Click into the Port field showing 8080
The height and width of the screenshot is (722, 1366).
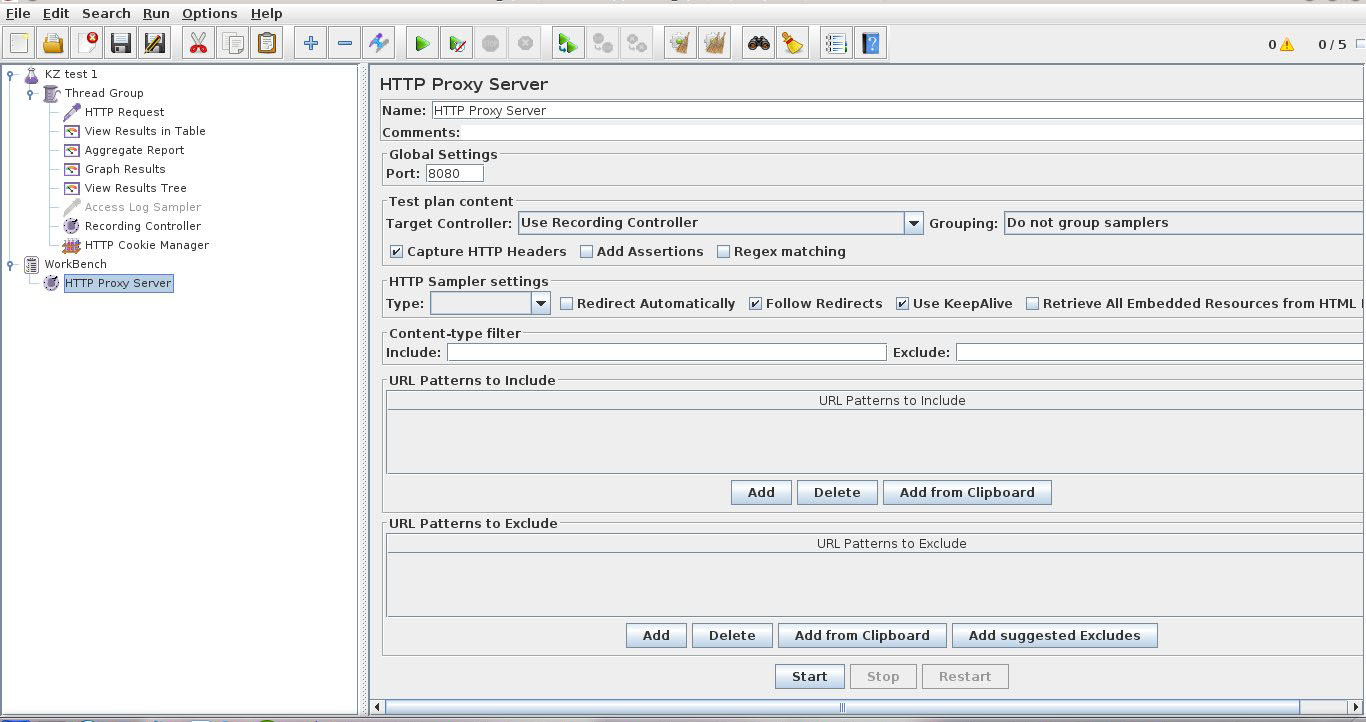(454, 173)
